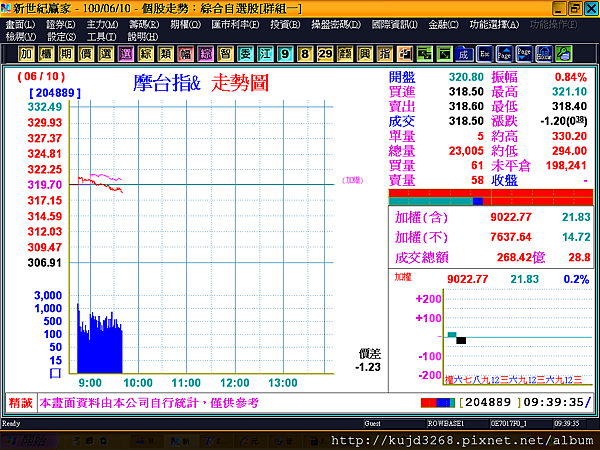
Task: Click the green key/lock toolbar icon
Action: (x=564, y=54)
